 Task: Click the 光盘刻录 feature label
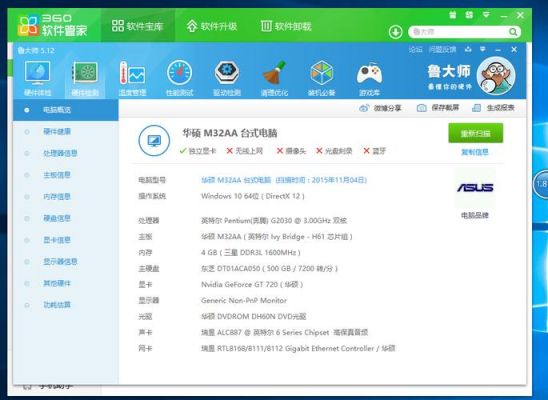pos(334,151)
